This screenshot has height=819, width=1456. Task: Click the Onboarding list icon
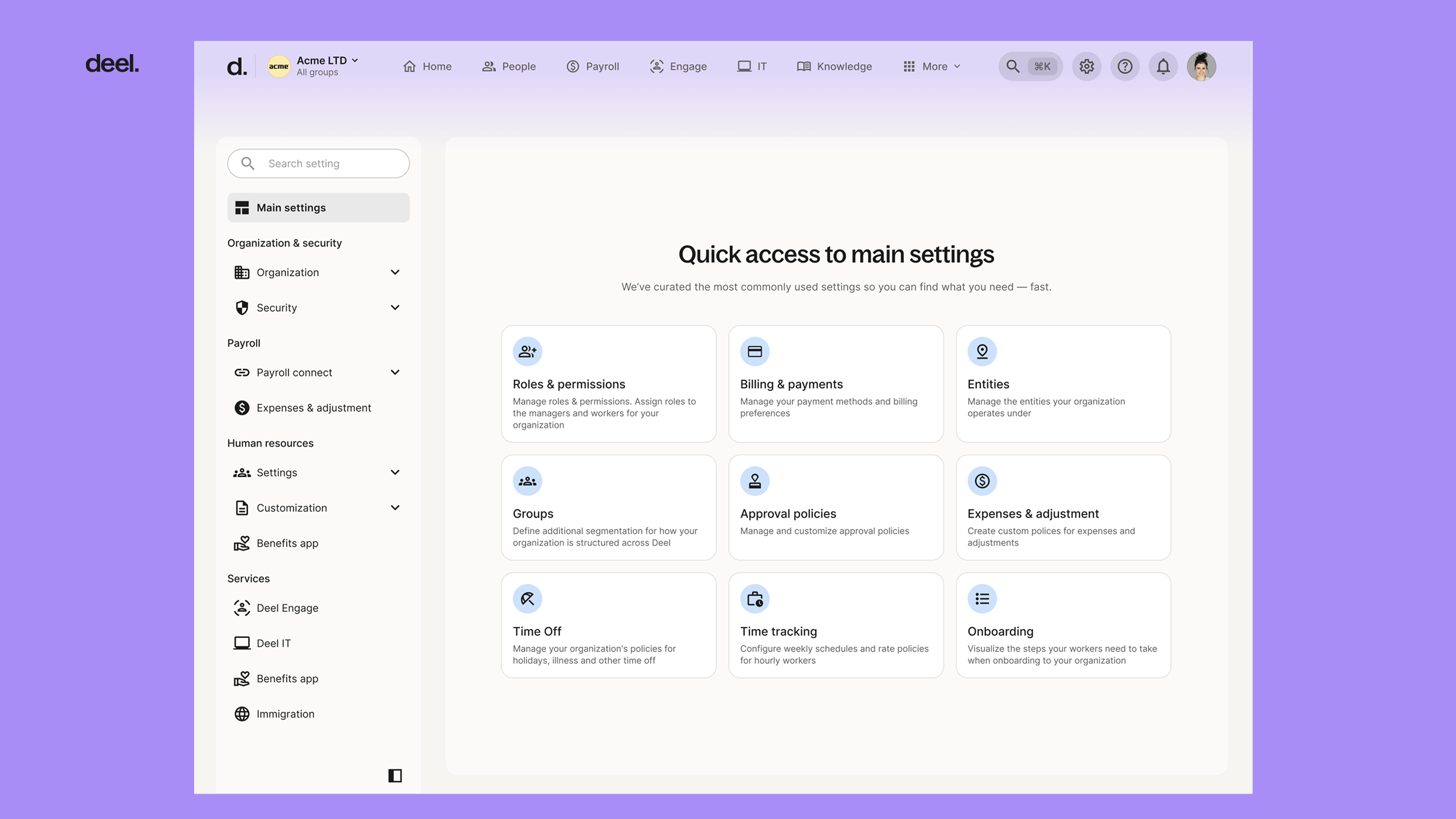pos(982,599)
